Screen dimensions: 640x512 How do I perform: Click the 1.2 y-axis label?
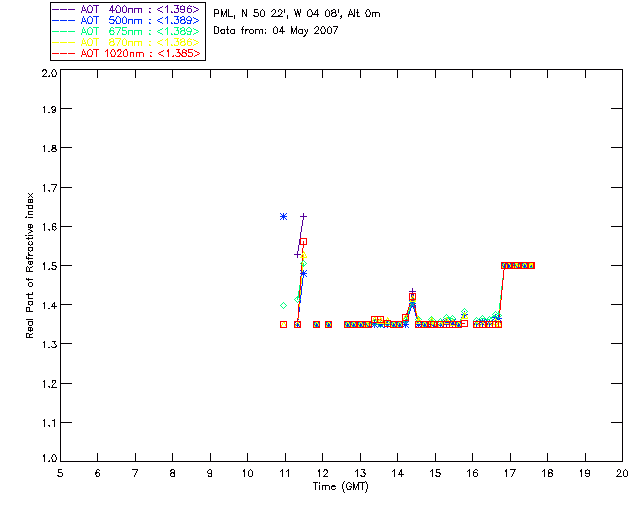tap(49, 384)
